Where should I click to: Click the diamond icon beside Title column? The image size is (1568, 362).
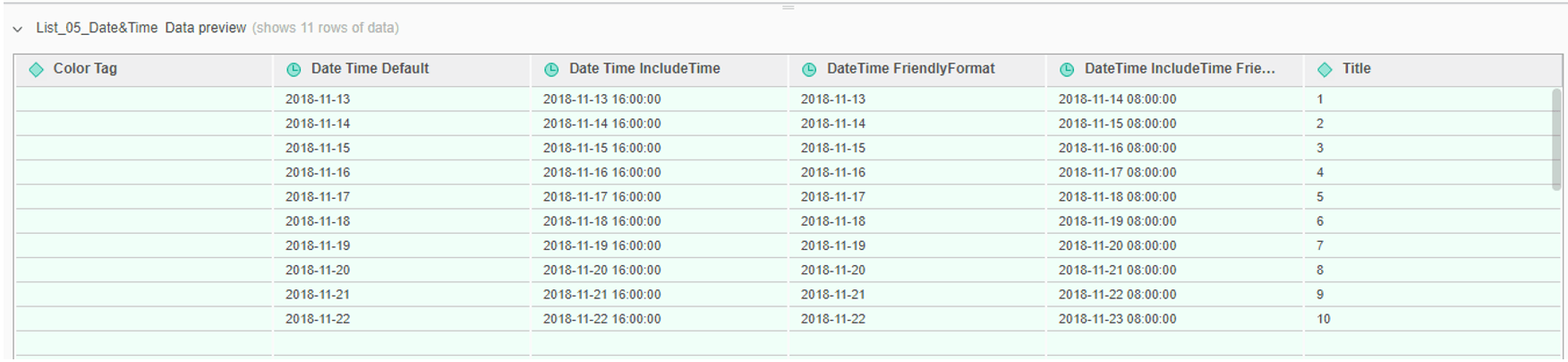pyautogui.click(x=1325, y=69)
